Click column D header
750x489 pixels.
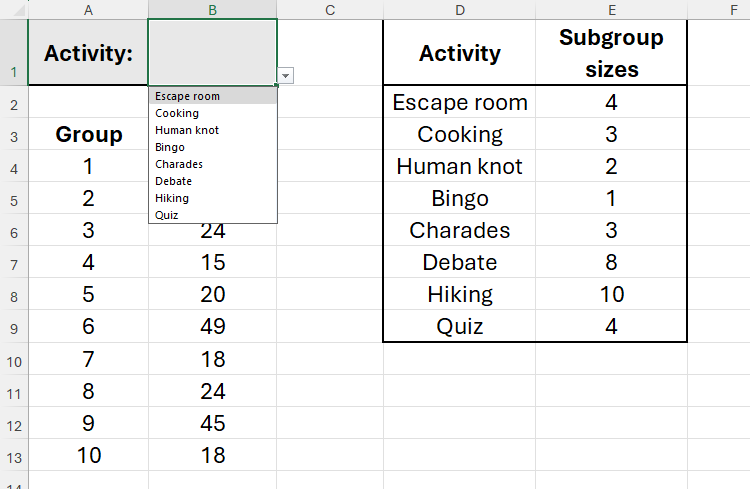tap(459, 9)
